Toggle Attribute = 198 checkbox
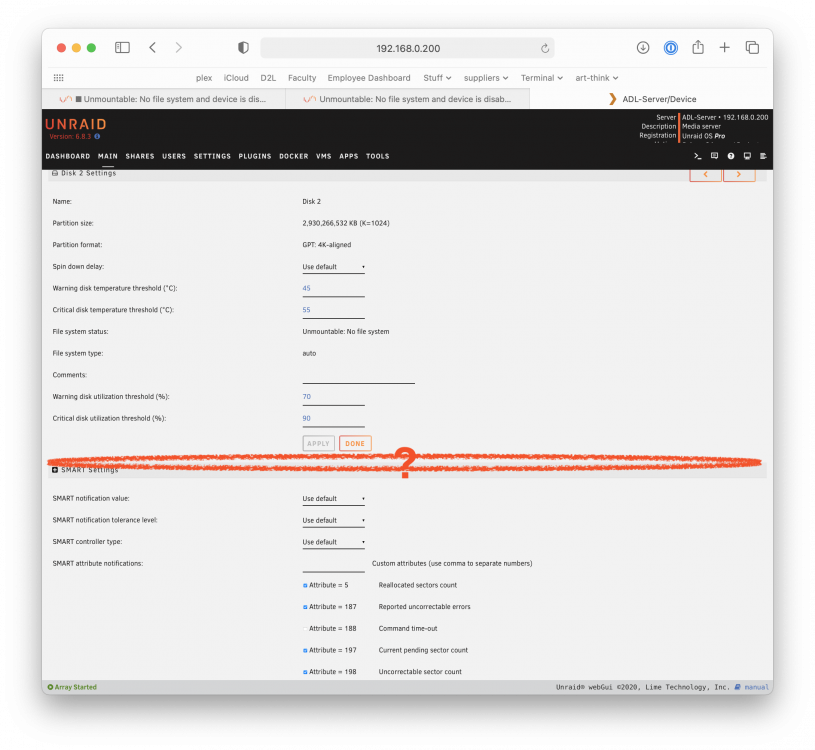815x750 pixels. (x=305, y=672)
